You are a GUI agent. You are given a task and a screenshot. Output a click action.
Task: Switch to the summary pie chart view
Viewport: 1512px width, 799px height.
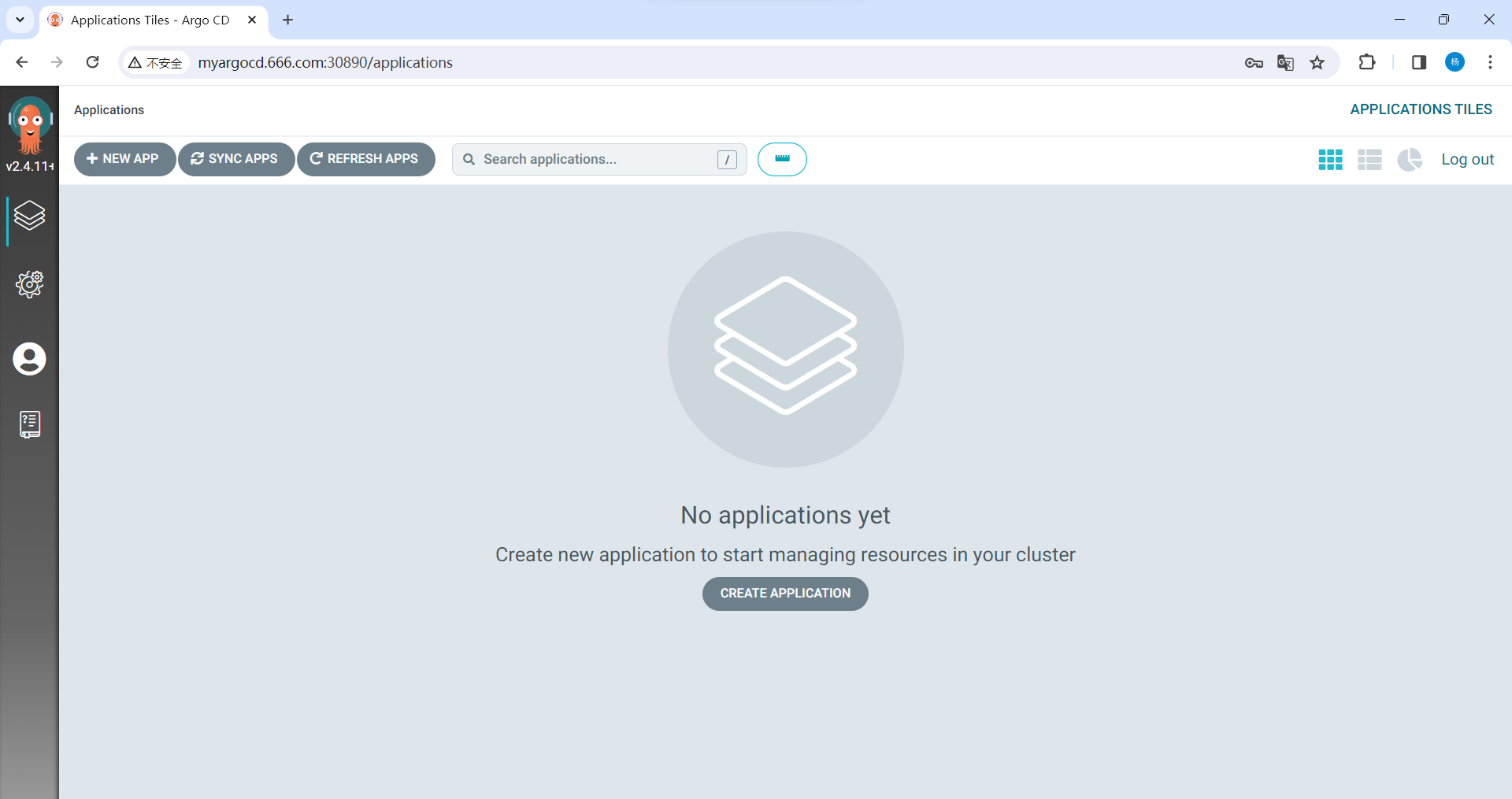pos(1410,159)
